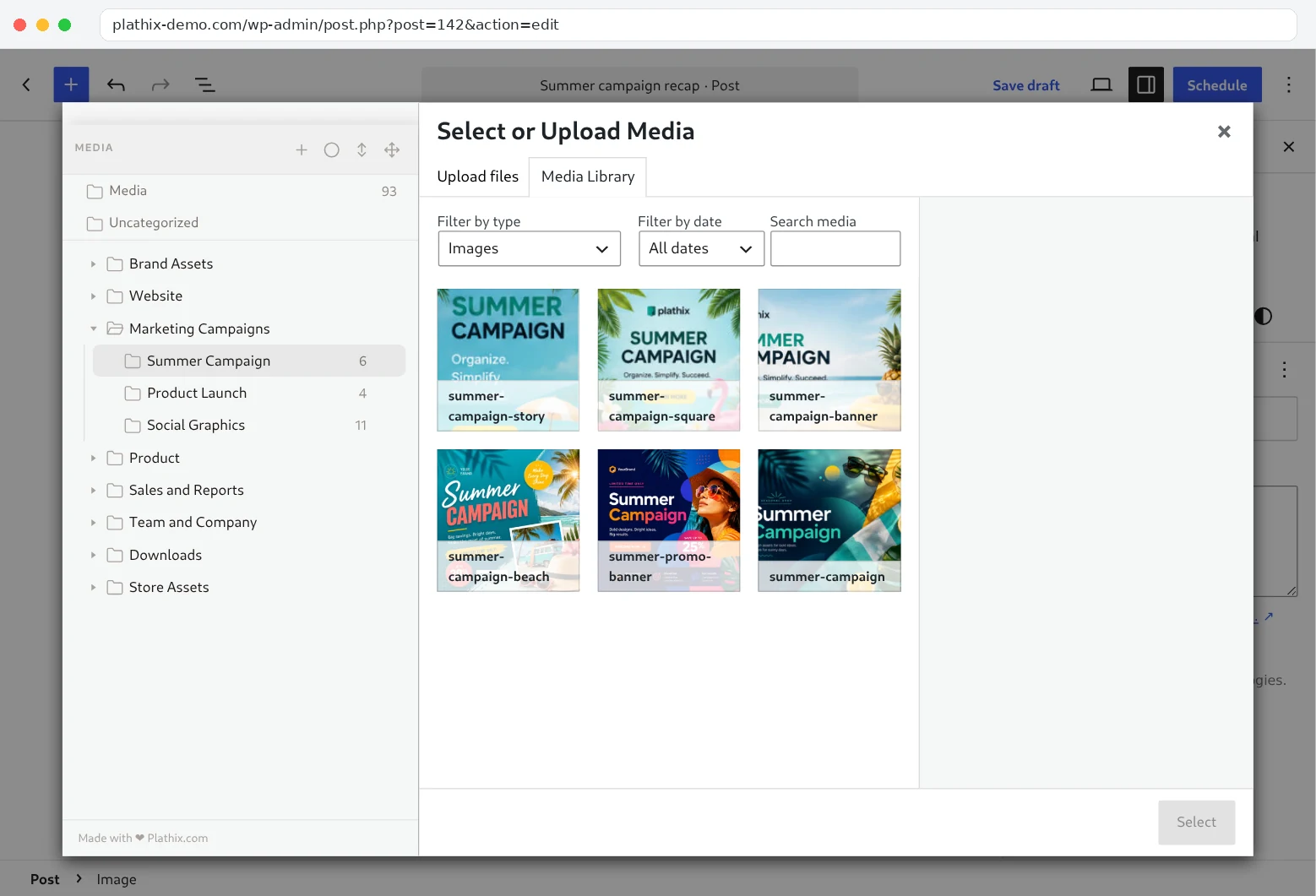This screenshot has width=1316, height=896.
Task: Click the sort arrows icon in the Media header
Action: [x=362, y=149]
